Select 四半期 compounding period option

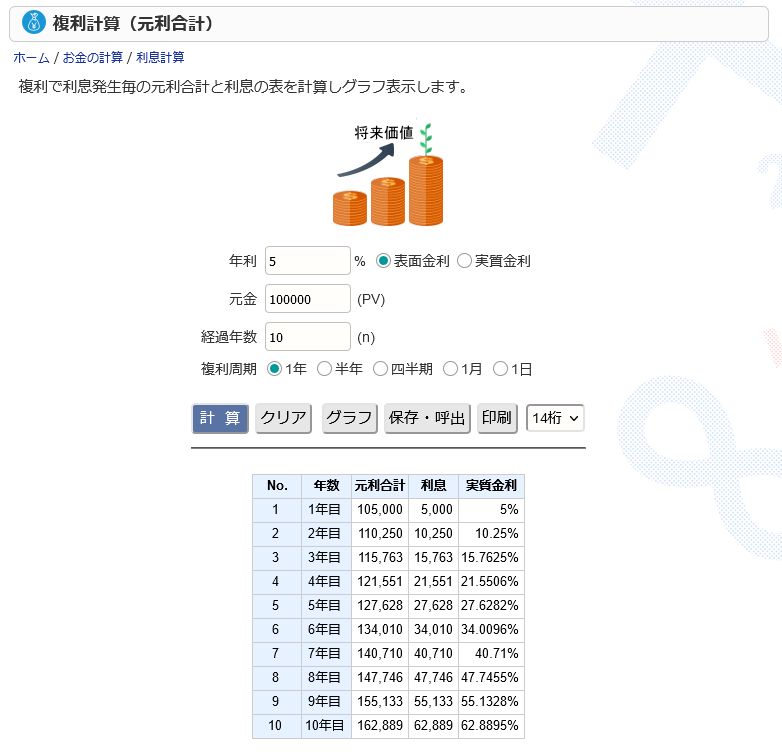(x=380, y=369)
